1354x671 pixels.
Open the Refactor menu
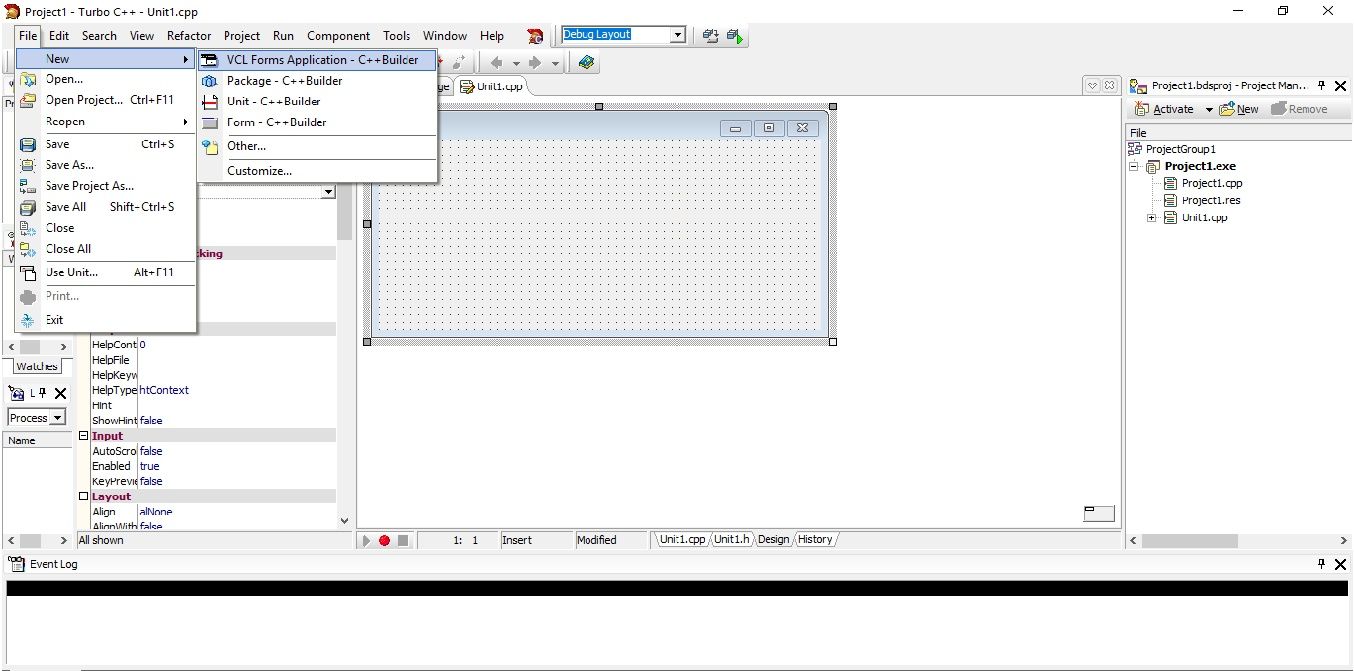[x=189, y=35]
